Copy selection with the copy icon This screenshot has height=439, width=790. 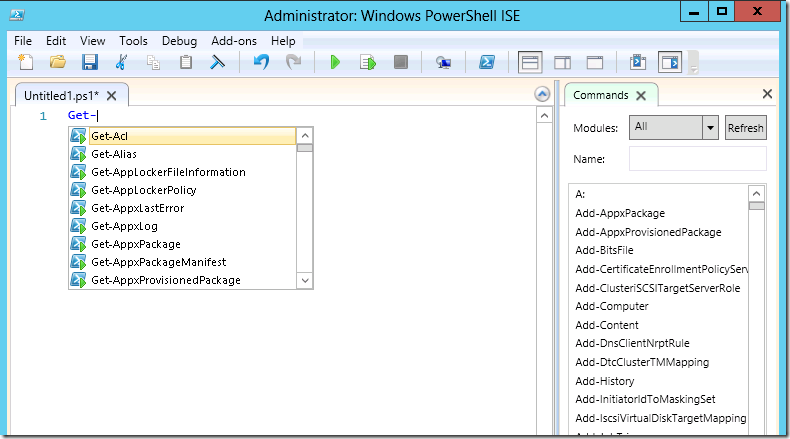[153, 62]
